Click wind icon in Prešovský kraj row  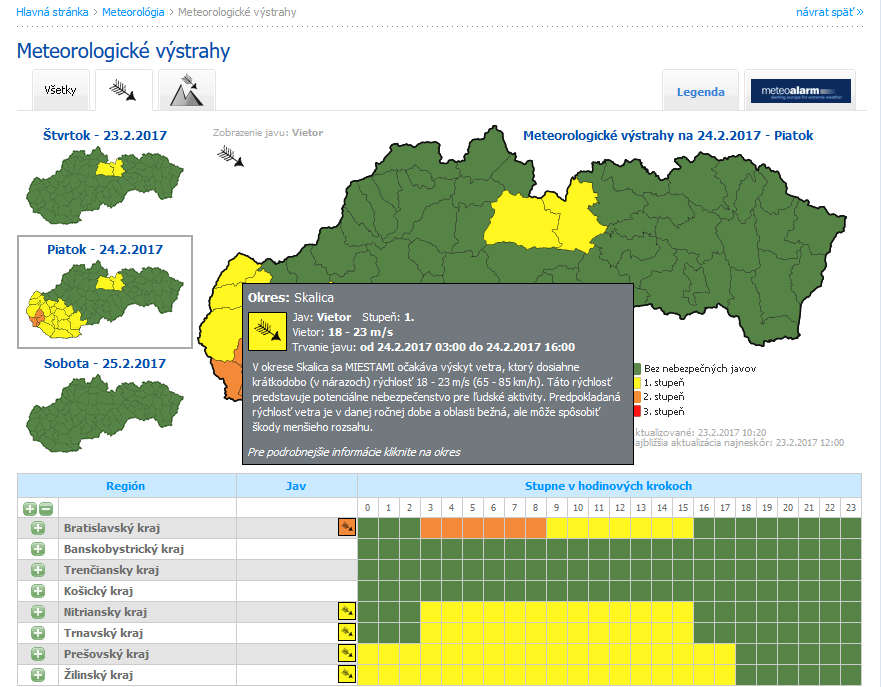[x=347, y=654]
